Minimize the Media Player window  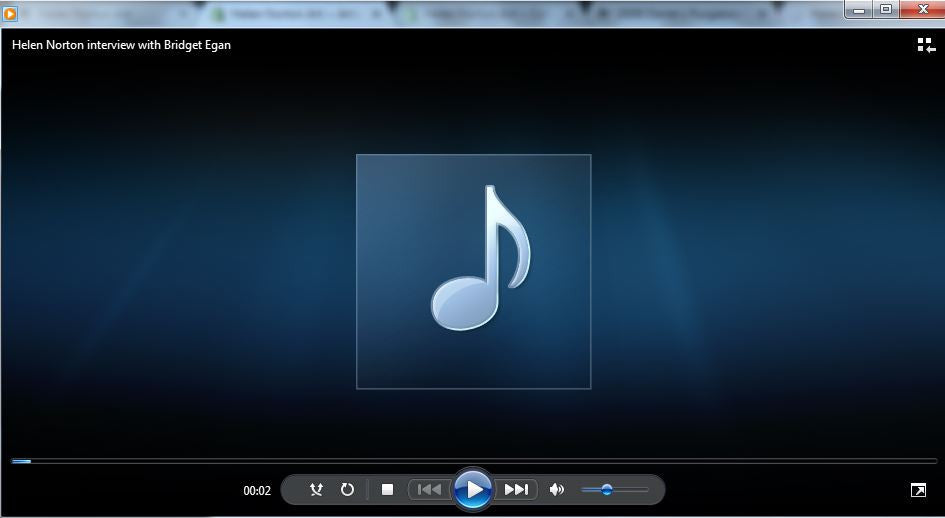coord(859,10)
